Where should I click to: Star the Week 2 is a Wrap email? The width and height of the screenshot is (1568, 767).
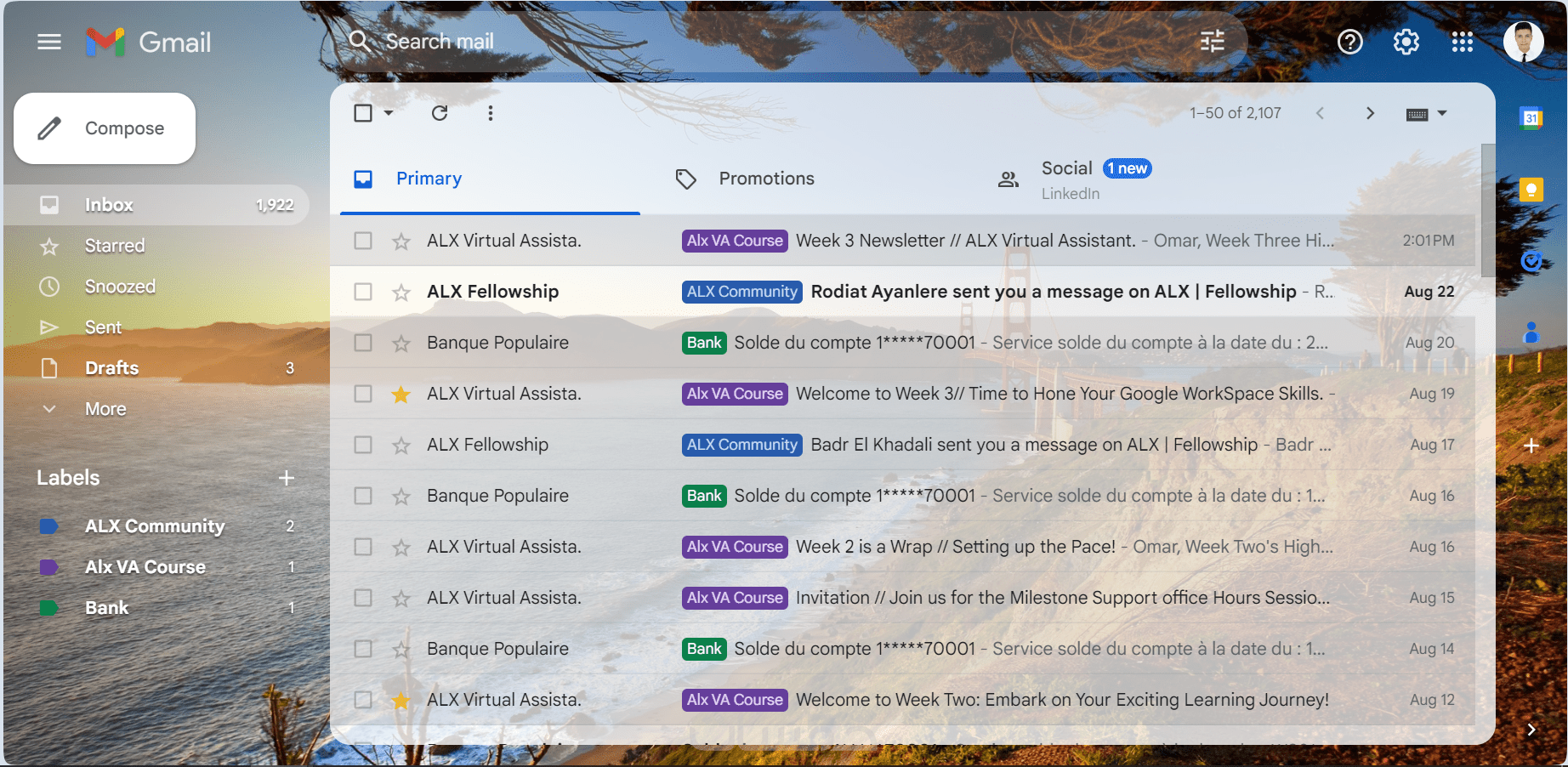(x=401, y=548)
